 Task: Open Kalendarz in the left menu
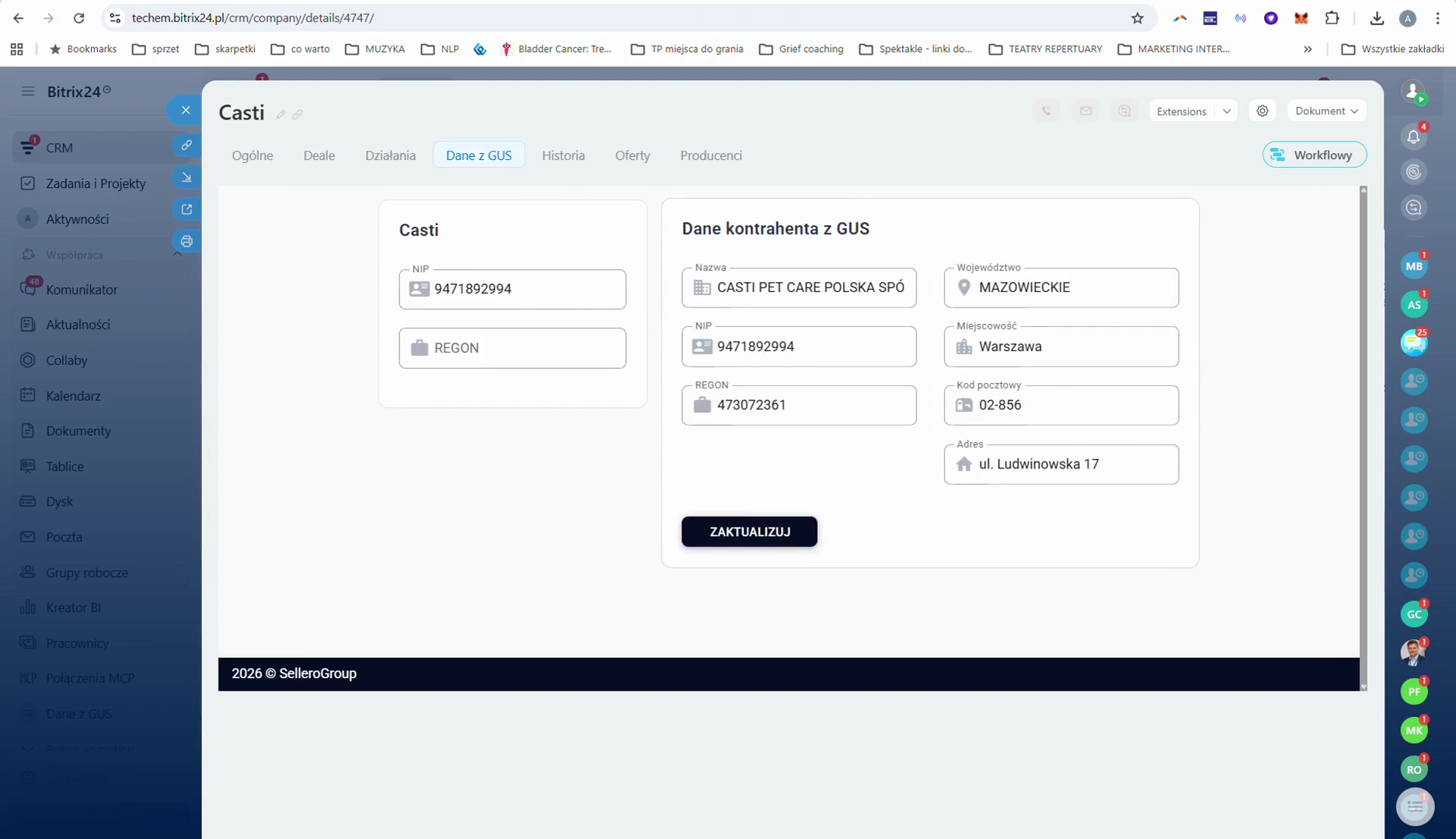tap(73, 396)
